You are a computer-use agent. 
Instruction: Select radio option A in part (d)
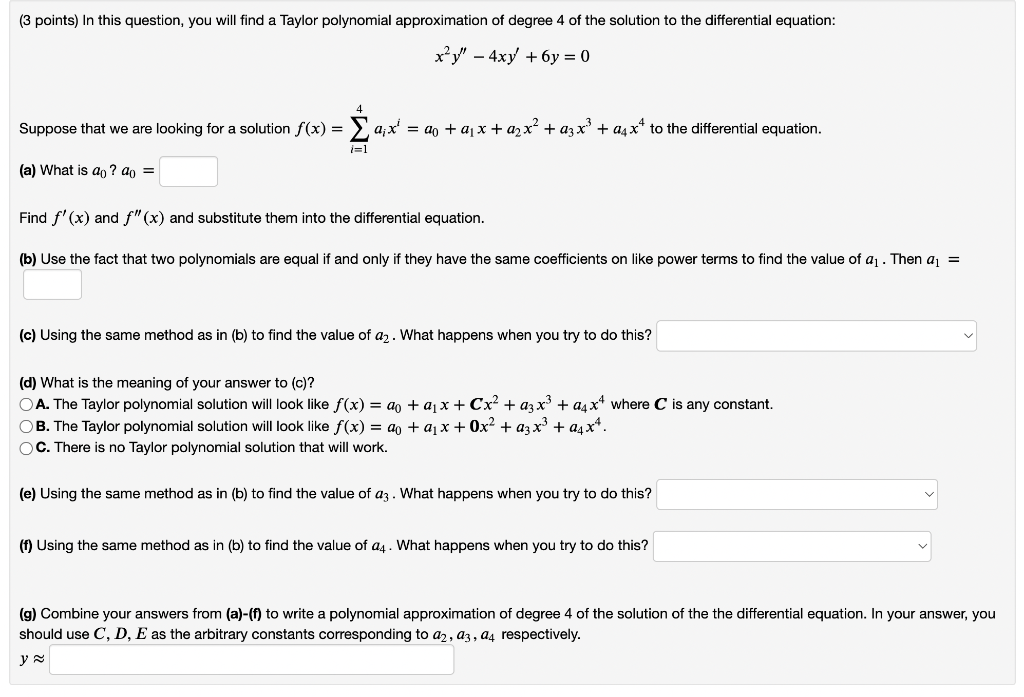click(x=26, y=404)
